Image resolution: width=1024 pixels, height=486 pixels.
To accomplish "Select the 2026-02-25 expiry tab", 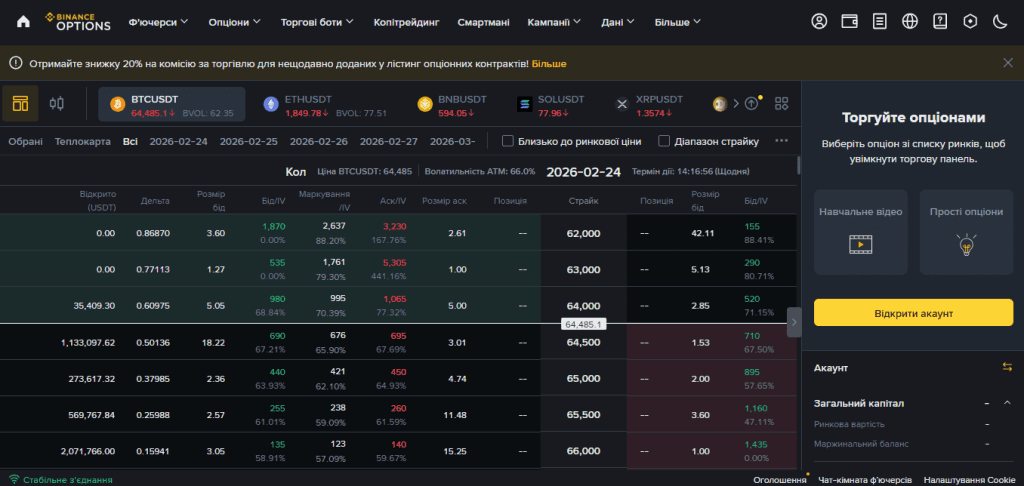I will coord(249,141).
